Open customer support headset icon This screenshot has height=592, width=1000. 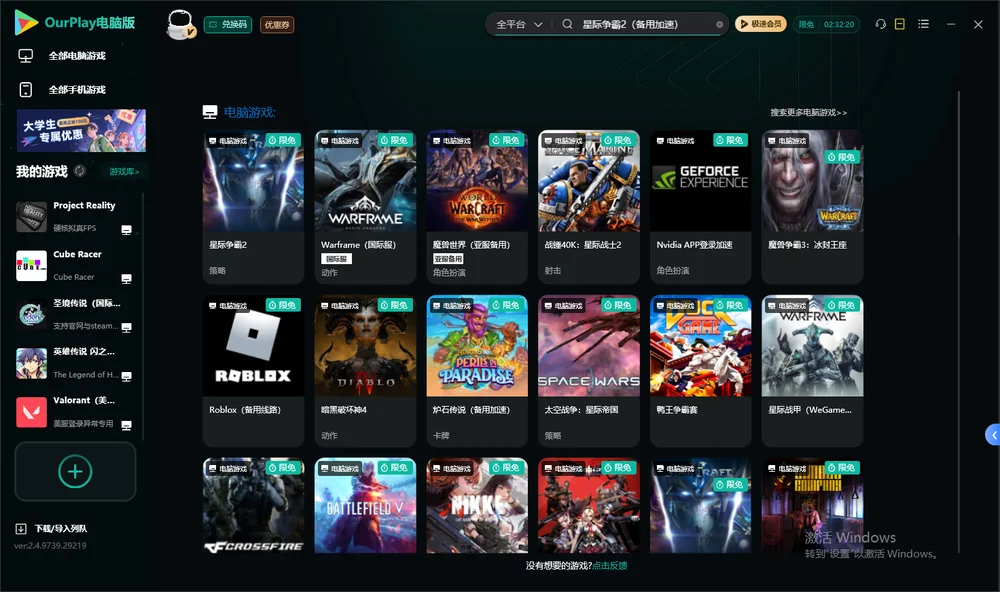tap(880, 24)
